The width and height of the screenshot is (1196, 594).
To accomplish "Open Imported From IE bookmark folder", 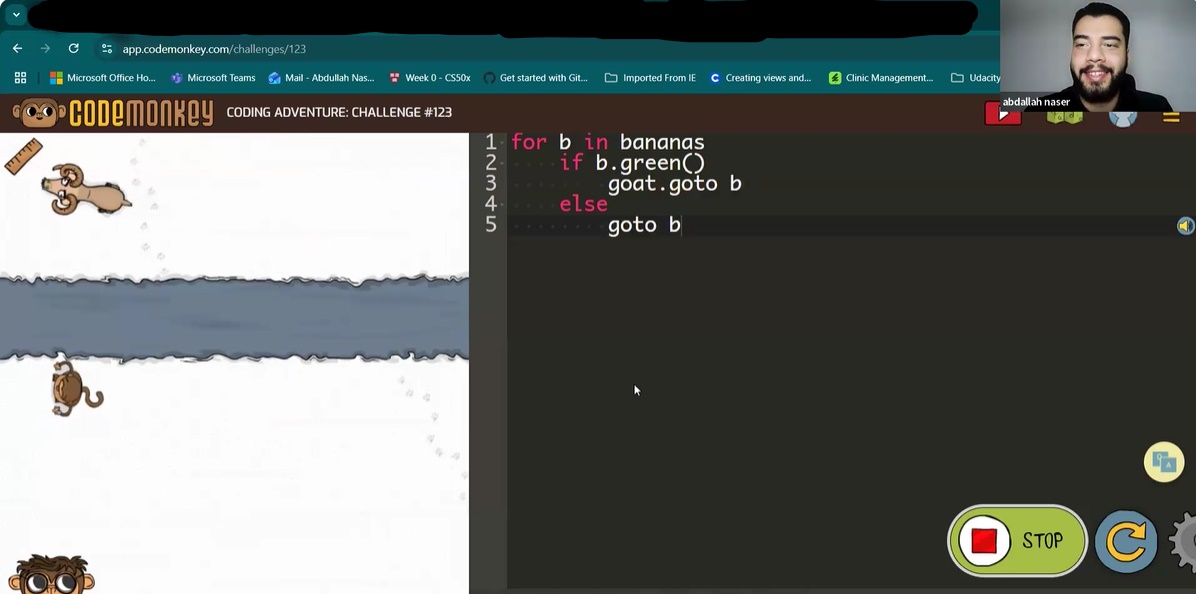I will tap(651, 78).
